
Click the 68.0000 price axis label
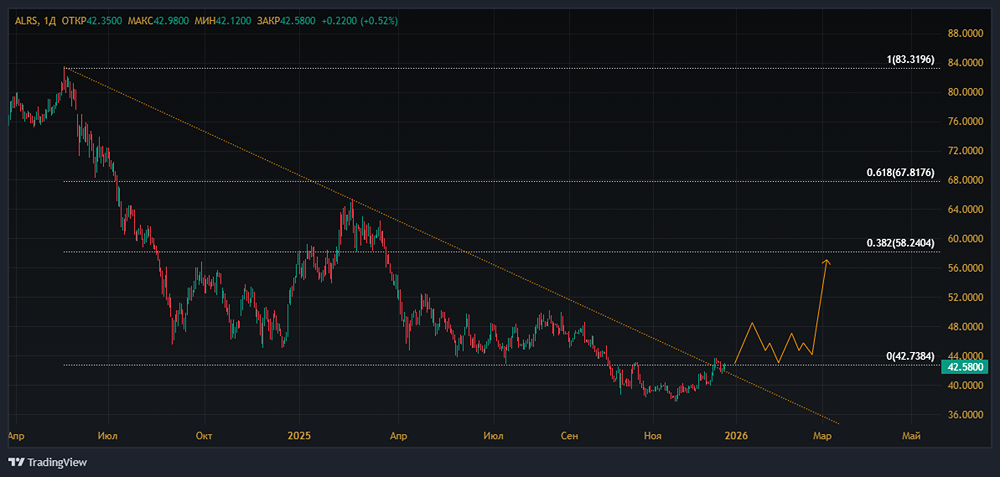964,180
